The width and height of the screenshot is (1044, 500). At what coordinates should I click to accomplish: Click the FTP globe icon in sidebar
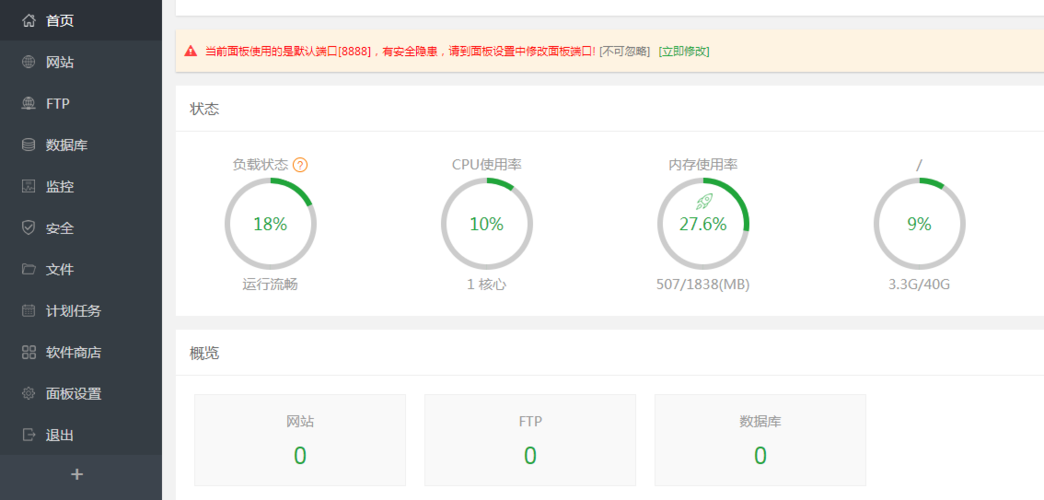[28, 103]
